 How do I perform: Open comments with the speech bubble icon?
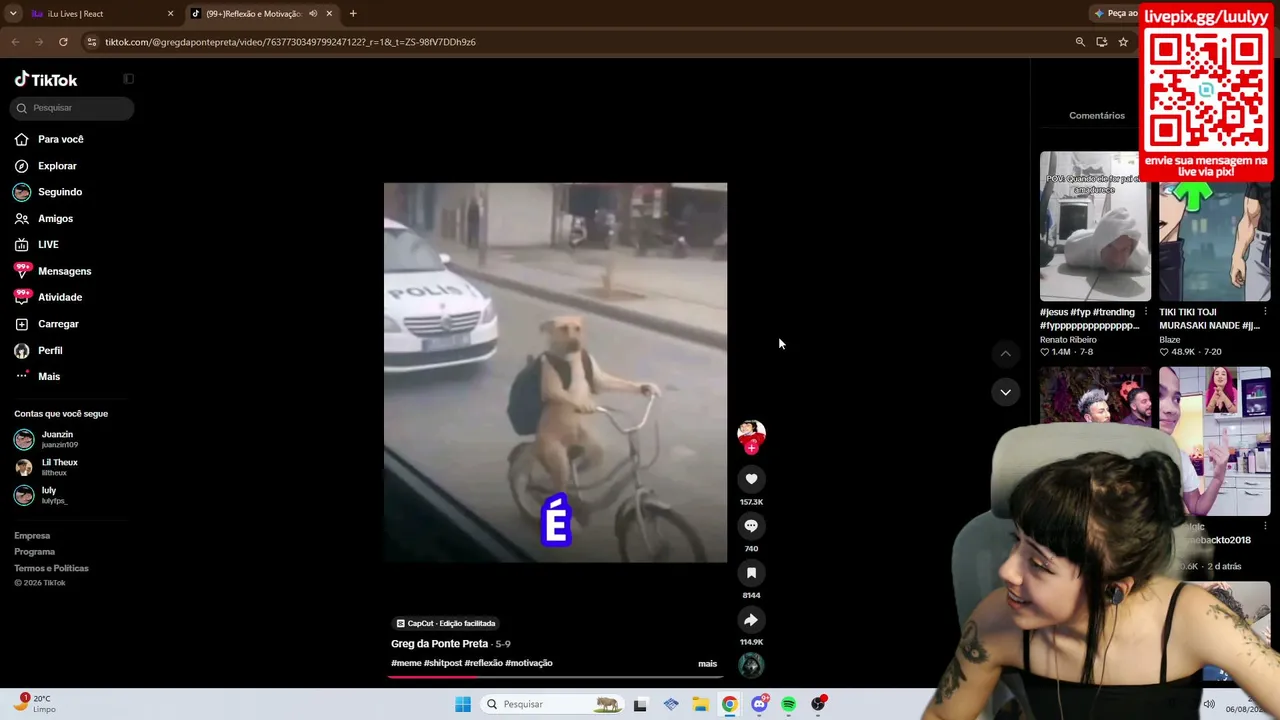point(751,526)
